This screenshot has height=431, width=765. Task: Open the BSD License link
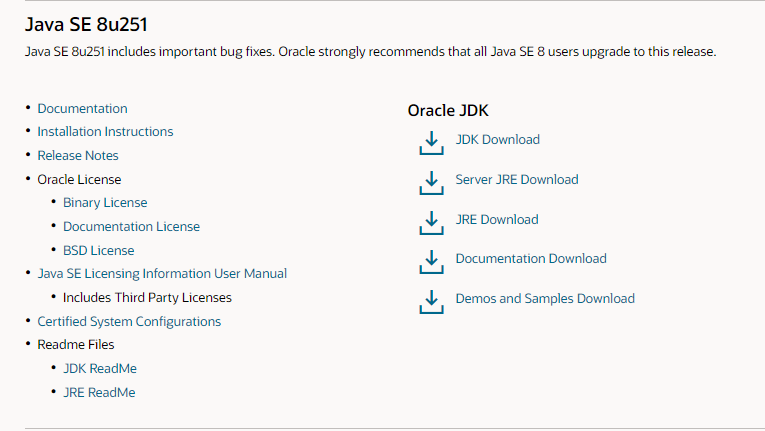point(99,250)
